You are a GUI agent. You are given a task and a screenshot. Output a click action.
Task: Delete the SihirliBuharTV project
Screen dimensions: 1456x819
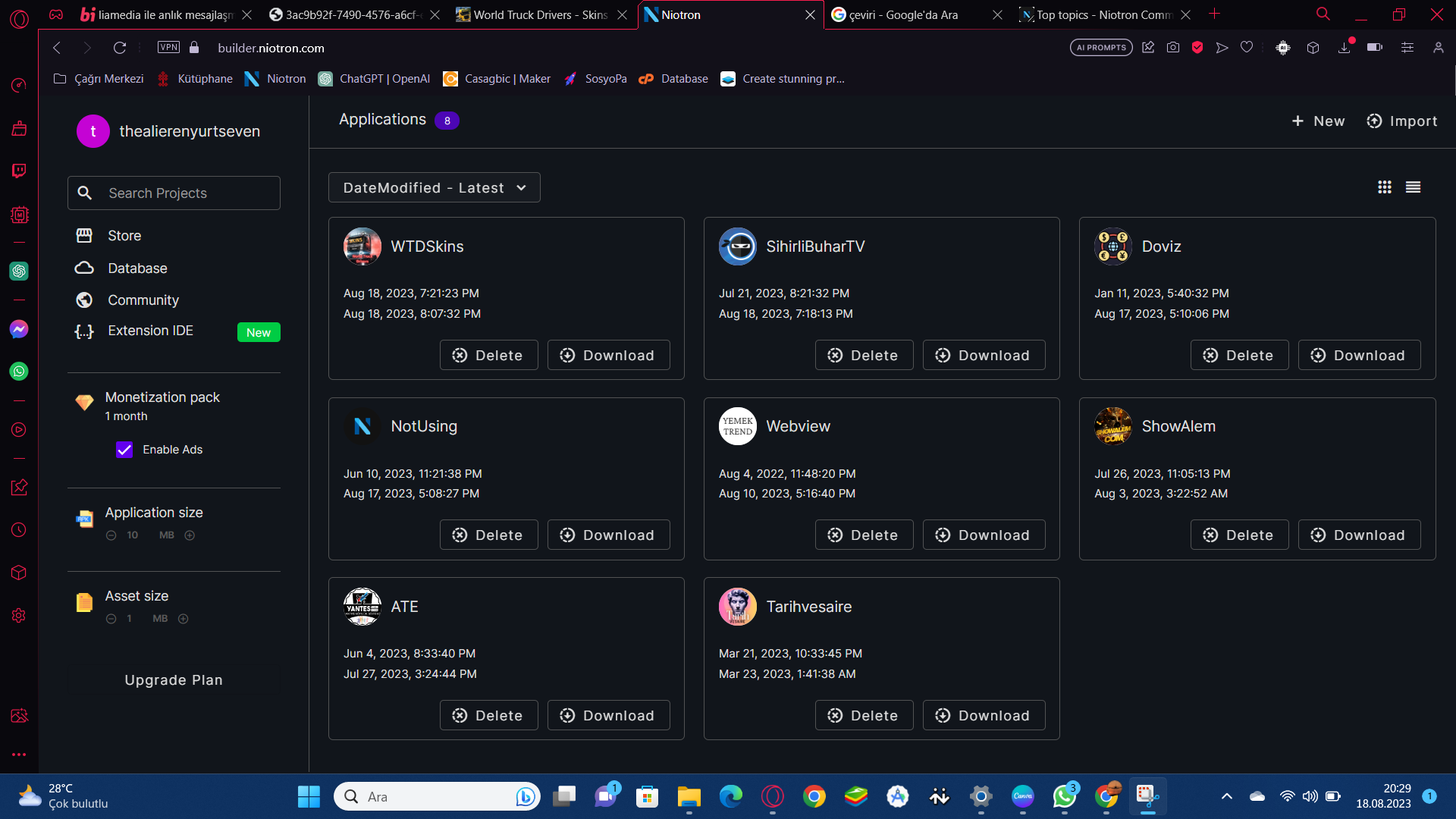864,355
